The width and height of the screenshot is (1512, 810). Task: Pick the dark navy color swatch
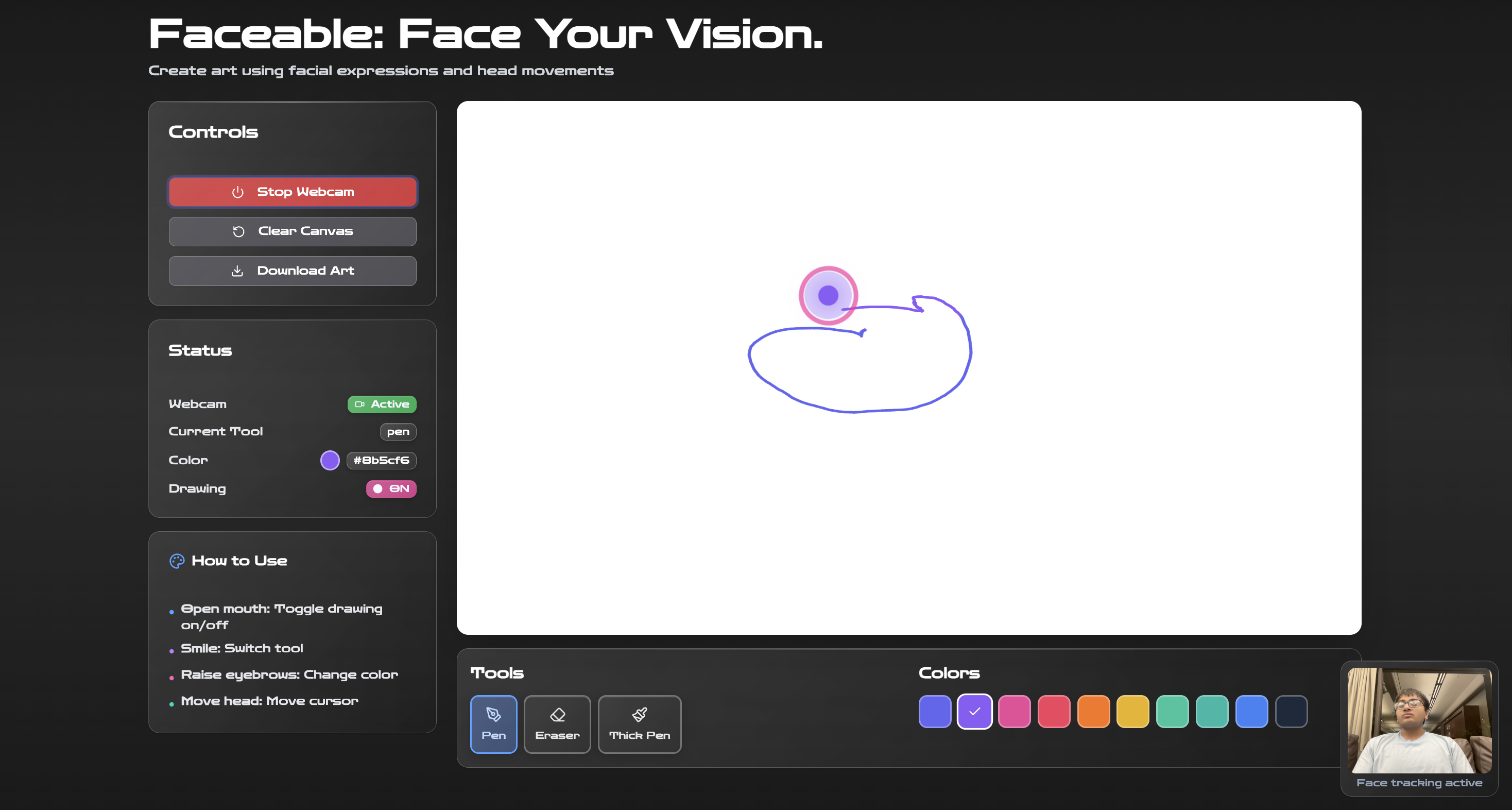pos(1291,711)
